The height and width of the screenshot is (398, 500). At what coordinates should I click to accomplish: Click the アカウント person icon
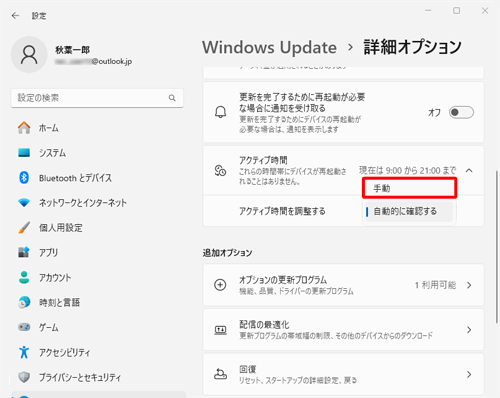tap(24, 277)
